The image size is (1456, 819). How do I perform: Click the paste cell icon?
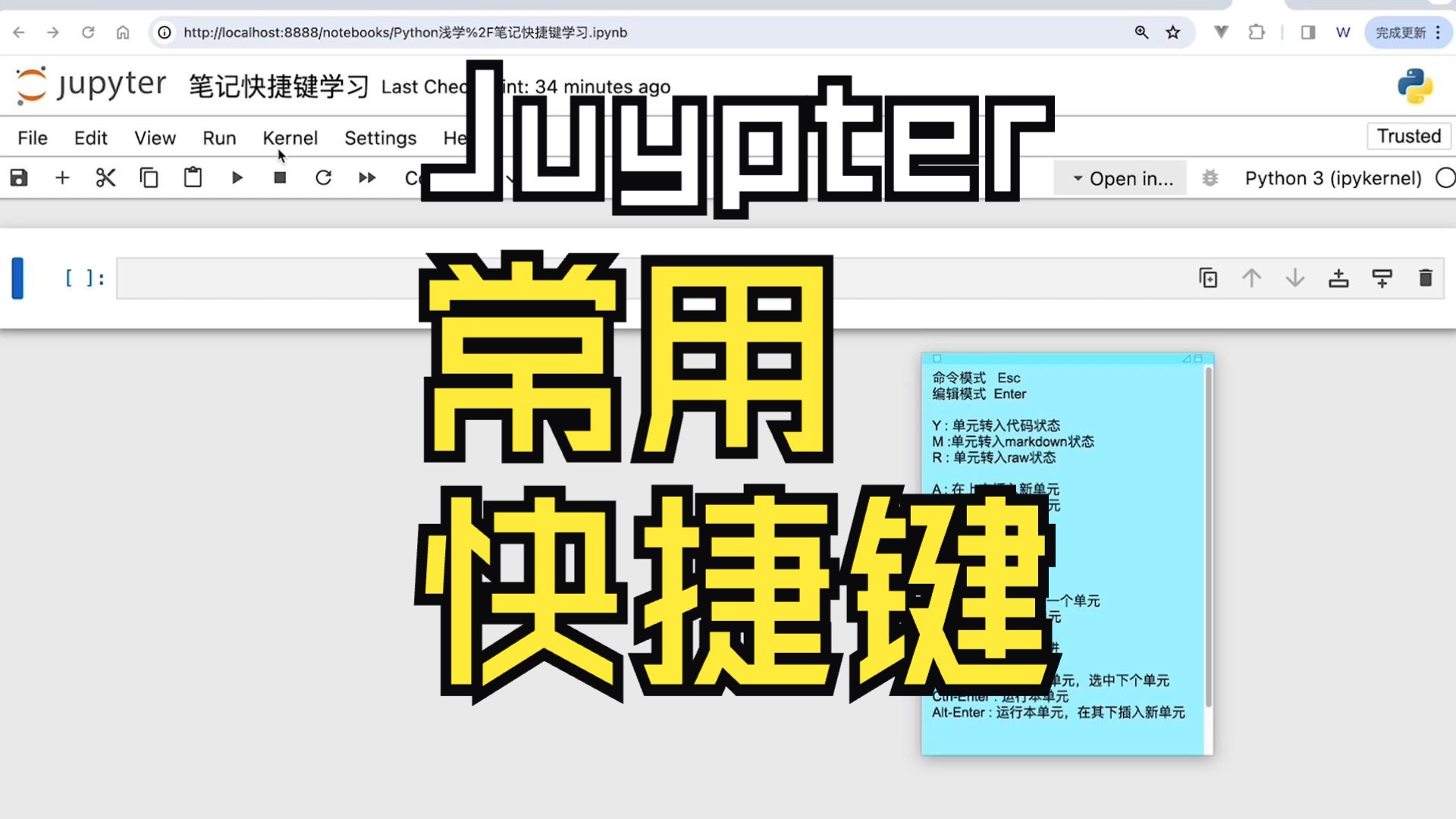pyautogui.click(x=192, y=178)
